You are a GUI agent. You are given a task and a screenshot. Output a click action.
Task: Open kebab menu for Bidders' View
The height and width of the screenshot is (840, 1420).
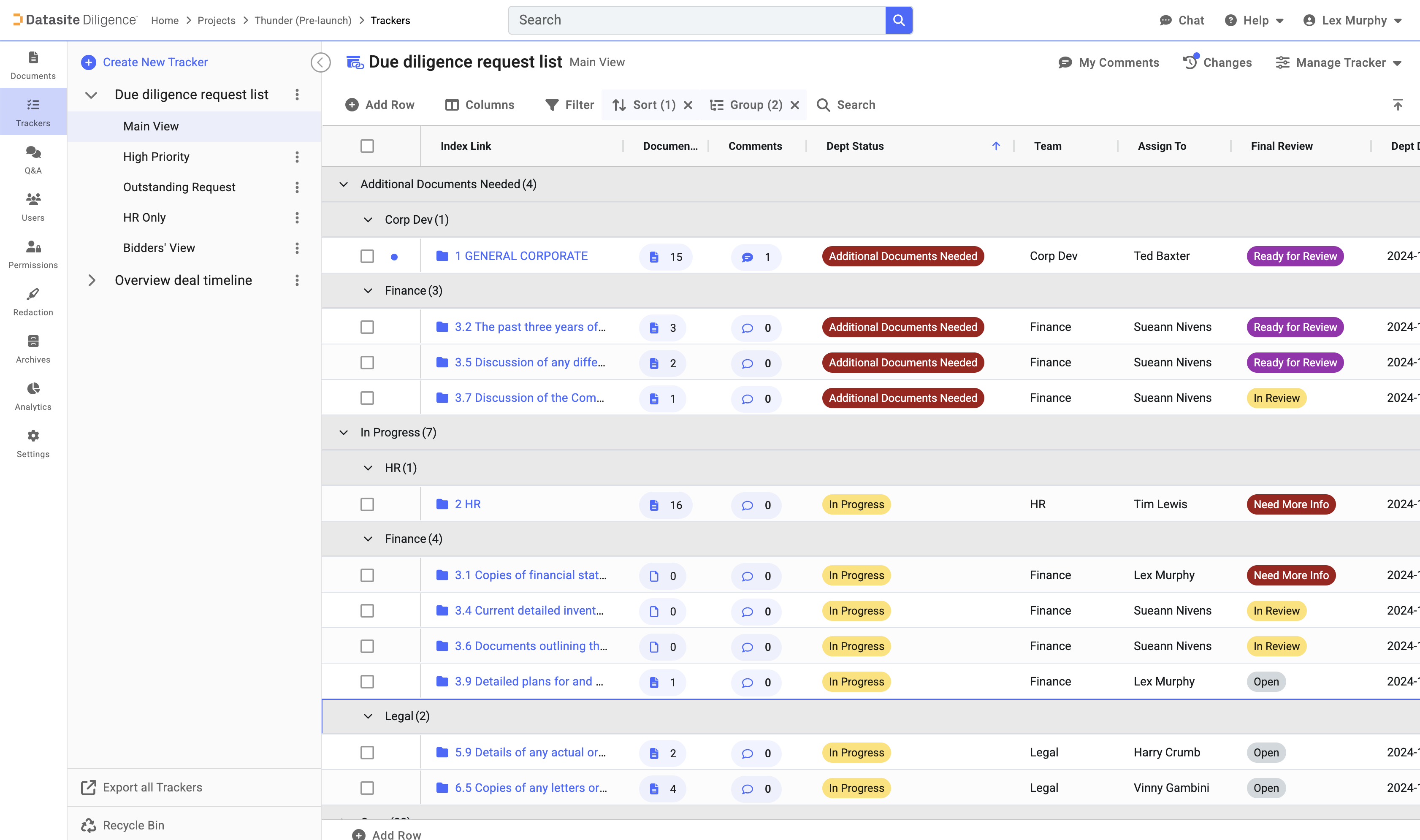[297, 248]
